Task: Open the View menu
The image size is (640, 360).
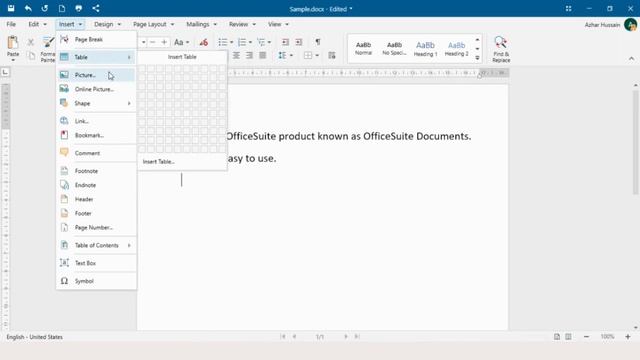Action: [278, 24]
